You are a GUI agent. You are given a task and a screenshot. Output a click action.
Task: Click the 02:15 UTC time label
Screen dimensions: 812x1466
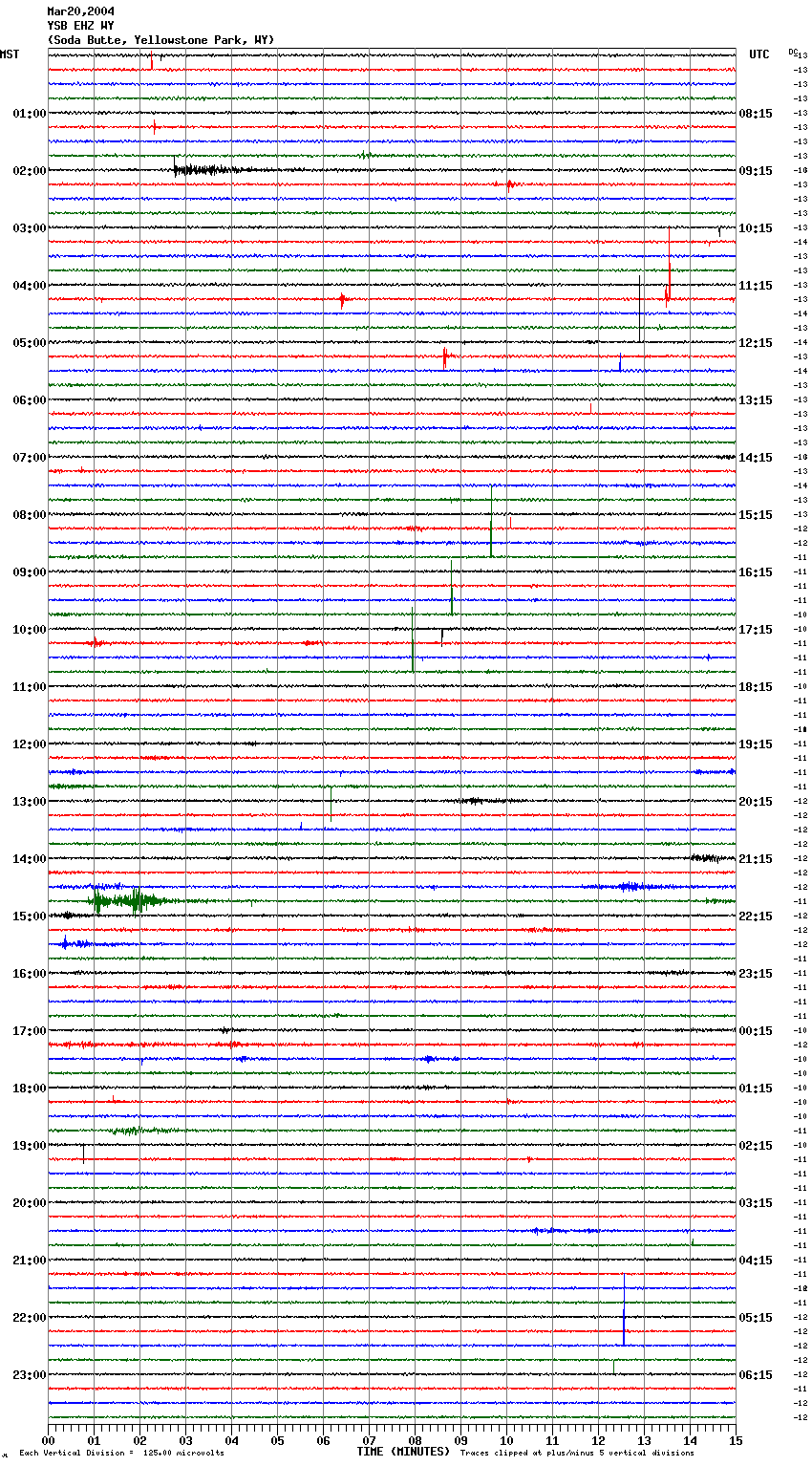tap(756, 1146)
